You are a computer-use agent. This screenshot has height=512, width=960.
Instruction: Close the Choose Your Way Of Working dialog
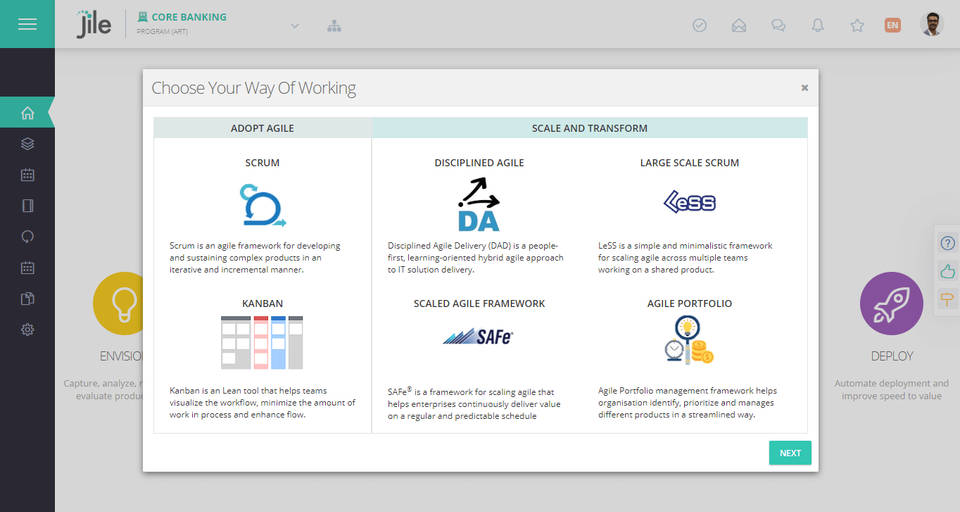804,88
